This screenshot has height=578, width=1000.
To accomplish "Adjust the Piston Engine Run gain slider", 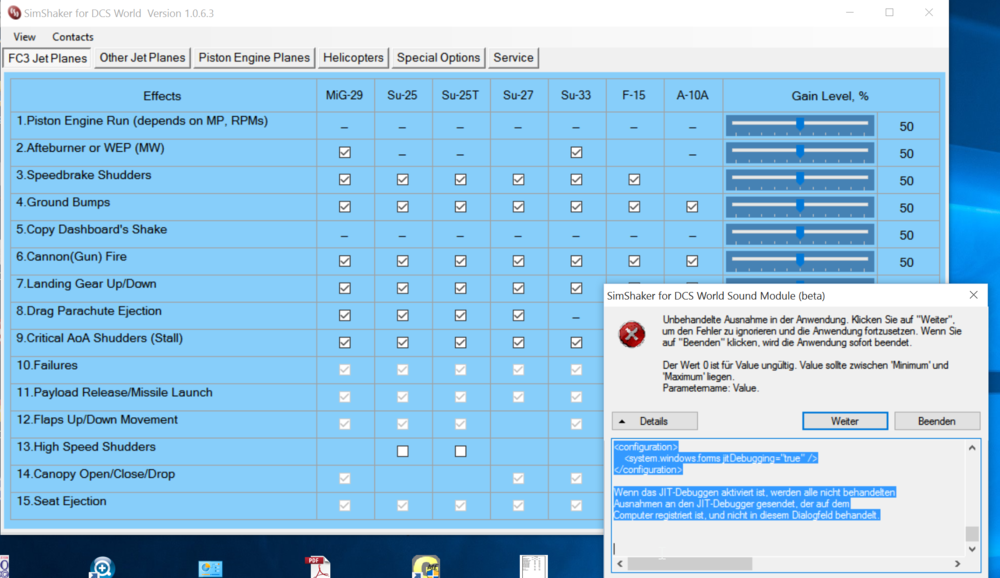I will pos(800,126).
